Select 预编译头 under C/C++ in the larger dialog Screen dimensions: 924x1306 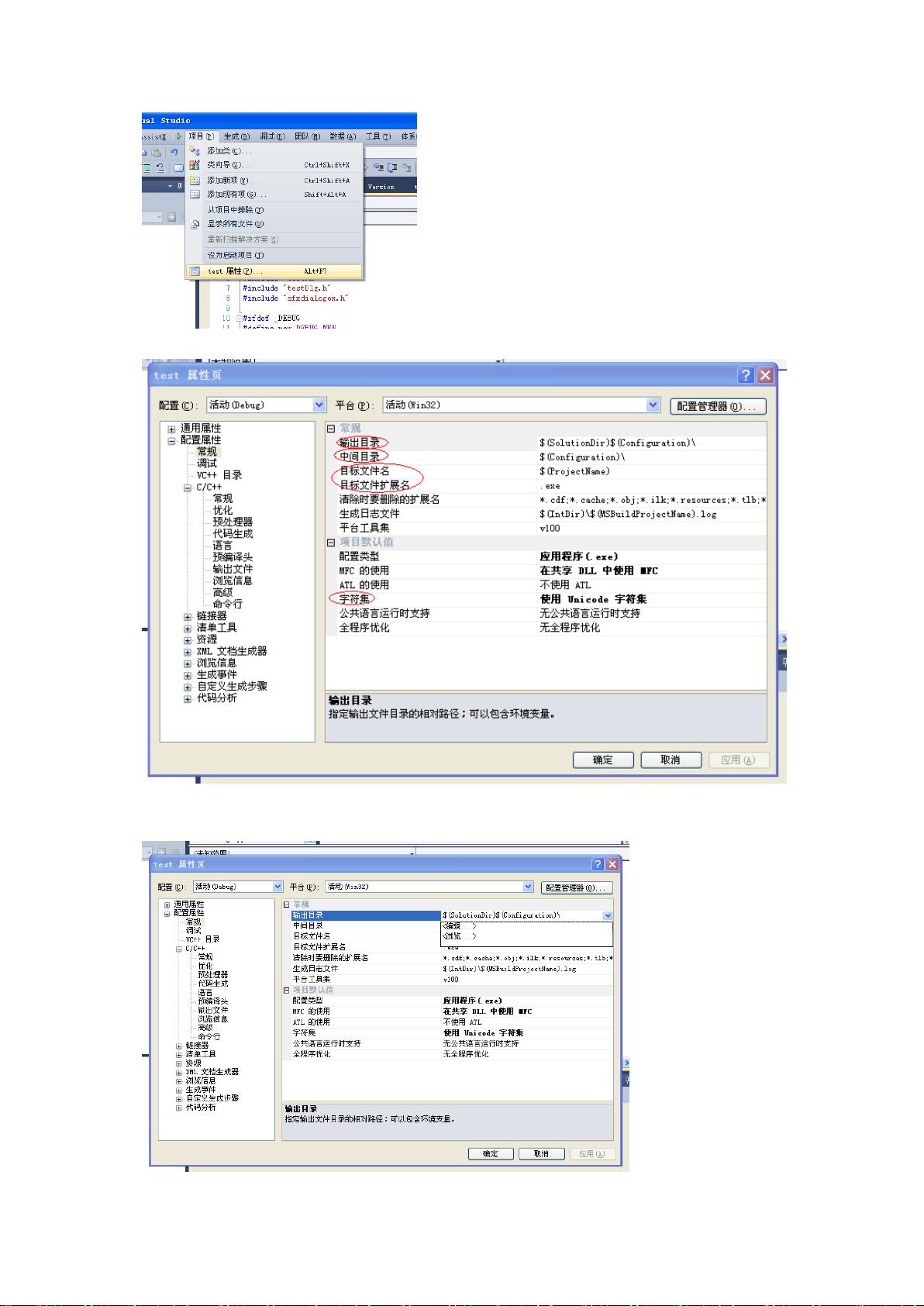click(233, 557)
